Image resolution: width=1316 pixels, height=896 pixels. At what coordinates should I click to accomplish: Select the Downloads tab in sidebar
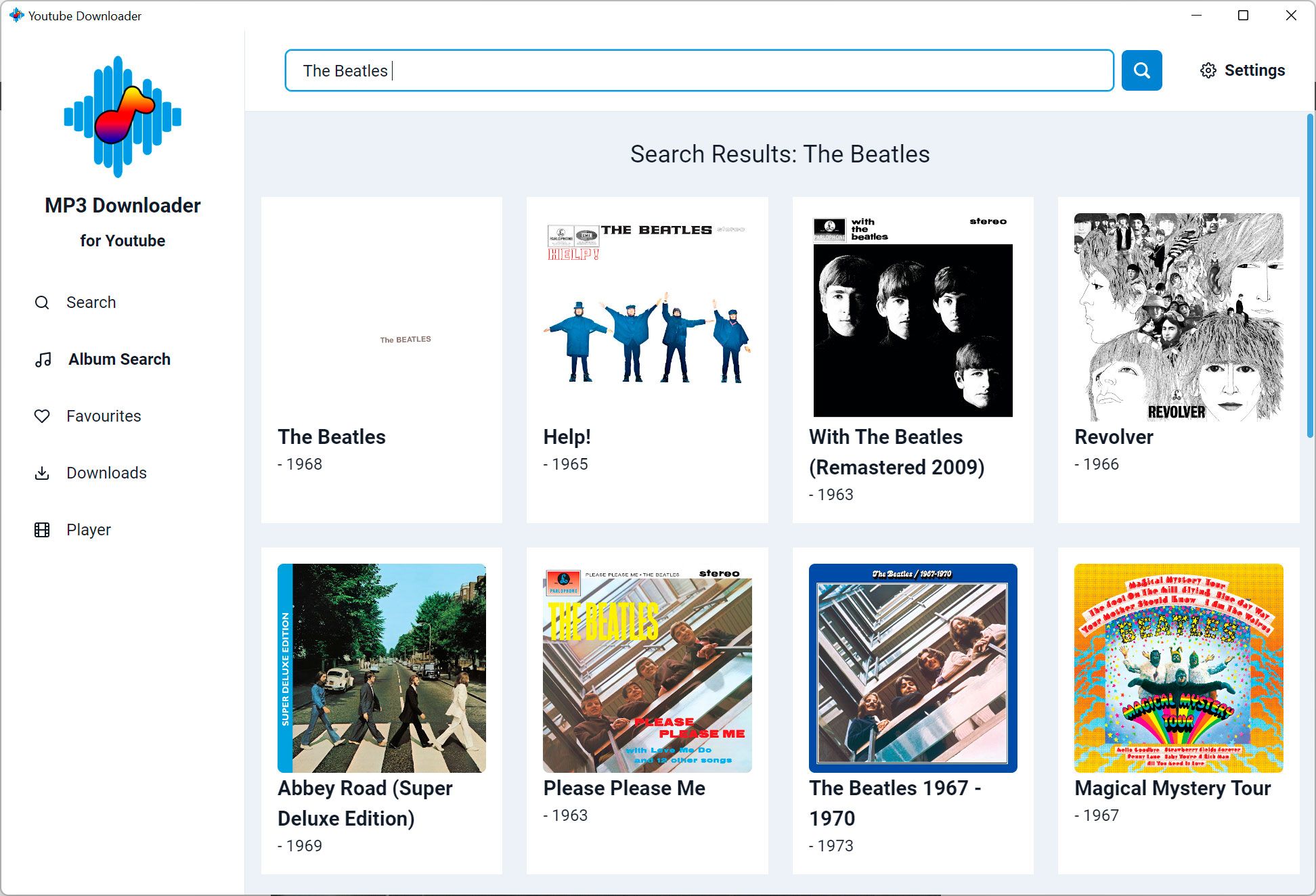click(106, 472)
